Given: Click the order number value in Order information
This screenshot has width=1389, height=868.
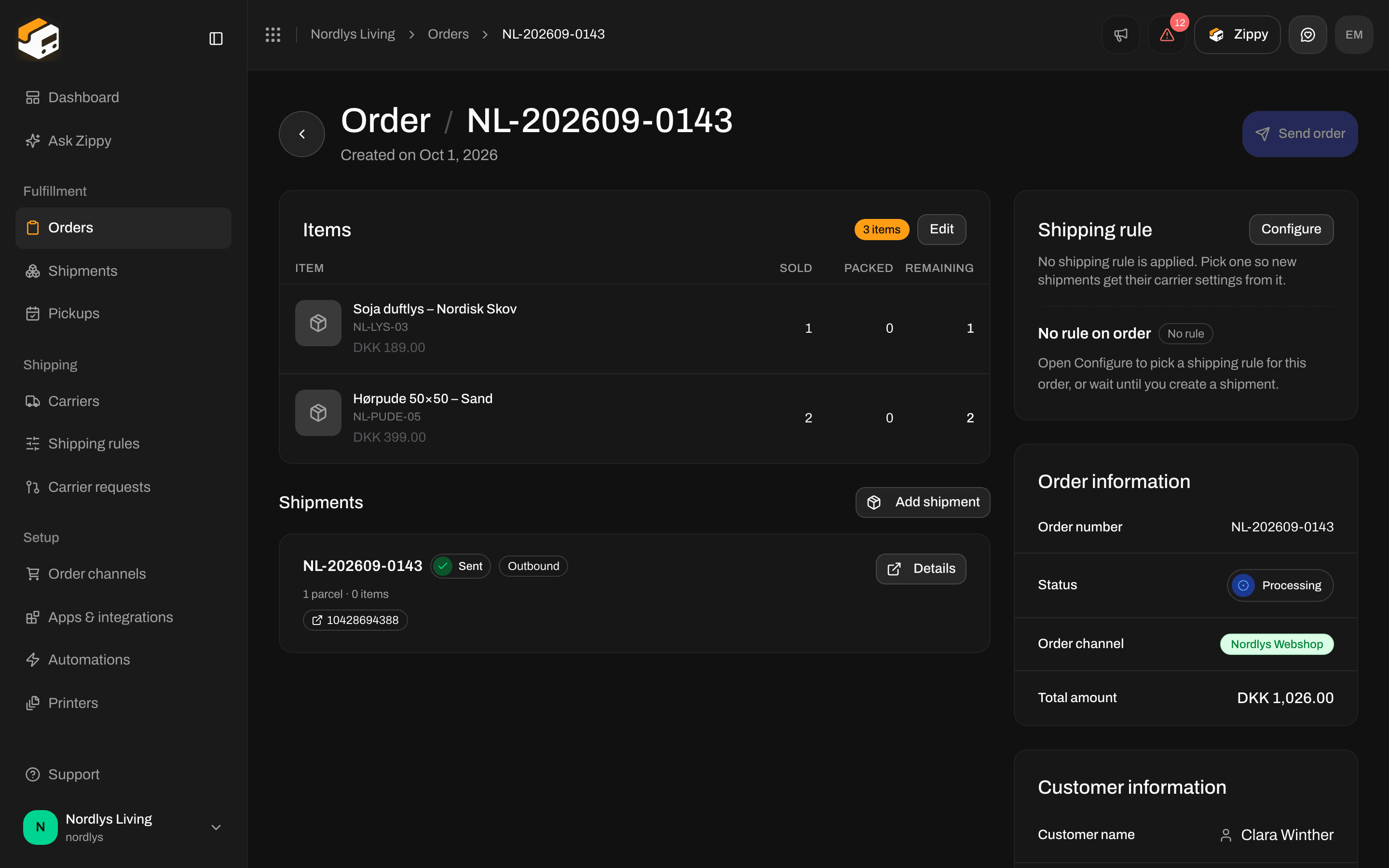Looking at the screenshot, I should pyautogui.click(x=1282, y=527).
